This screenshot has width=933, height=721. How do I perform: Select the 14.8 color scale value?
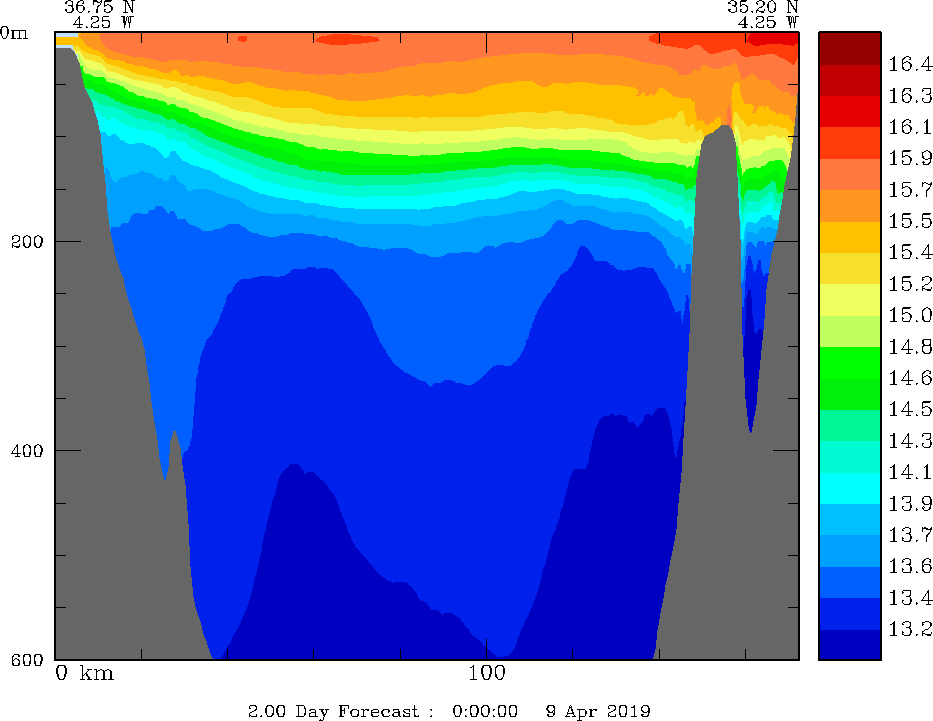910,347
